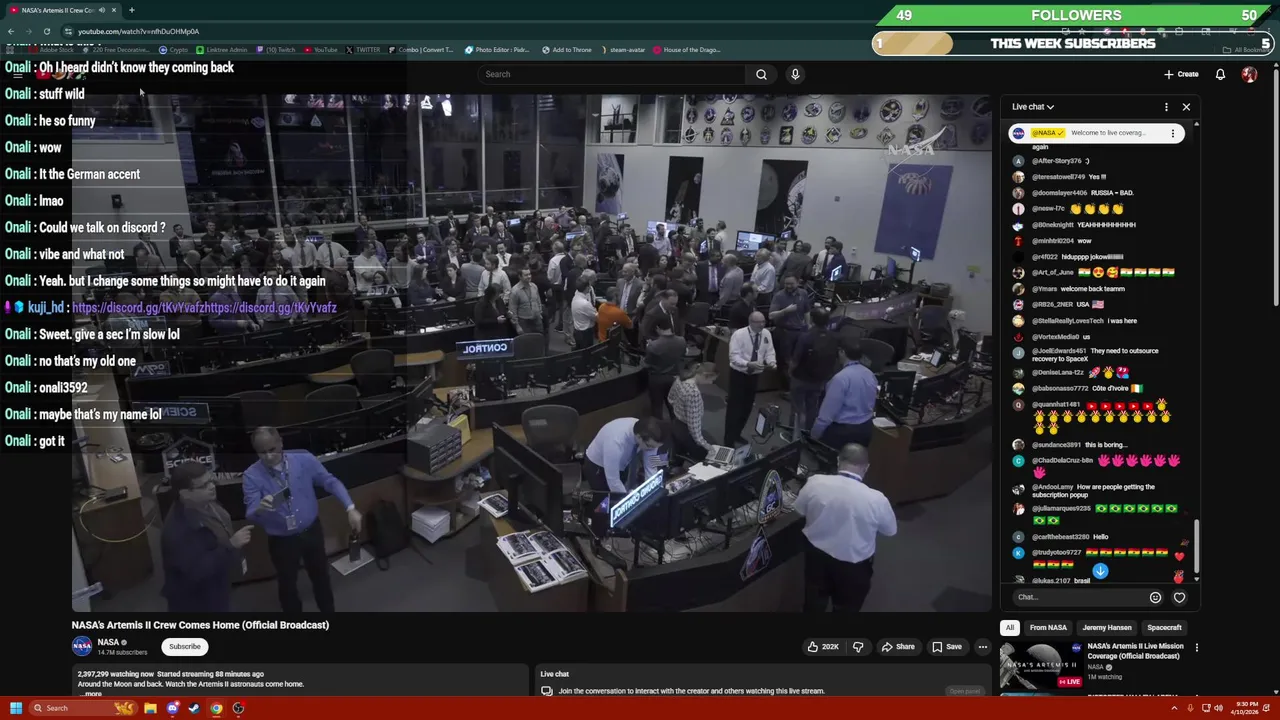Screen dimensions: 1280x720
Task: Click the video title text
Action: (200, 625)
